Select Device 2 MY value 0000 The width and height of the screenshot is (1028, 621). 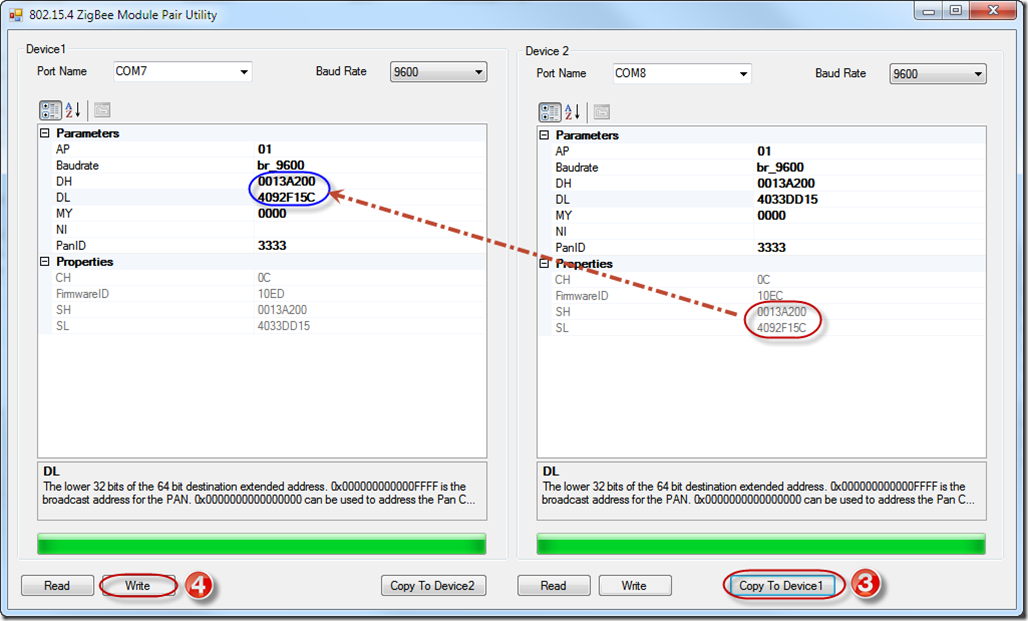(x=772, y=216)
